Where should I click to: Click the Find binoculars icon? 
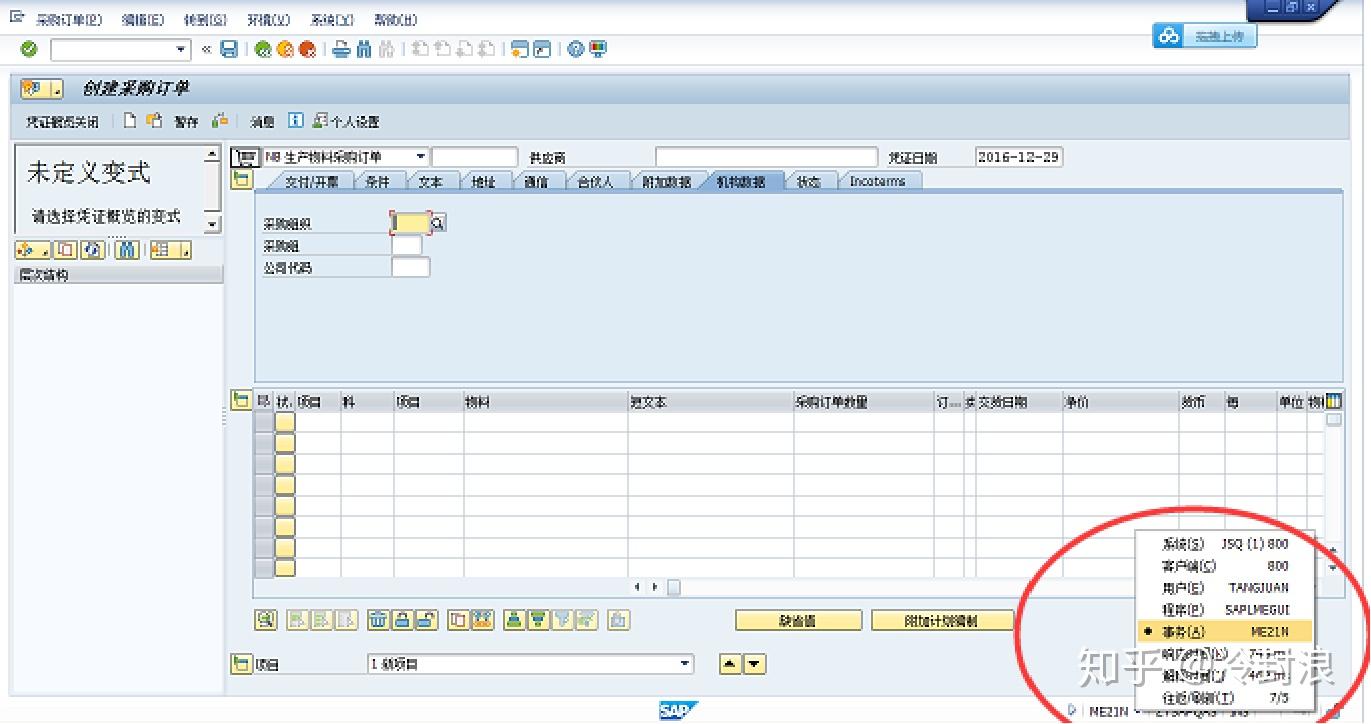coord(364,48)
